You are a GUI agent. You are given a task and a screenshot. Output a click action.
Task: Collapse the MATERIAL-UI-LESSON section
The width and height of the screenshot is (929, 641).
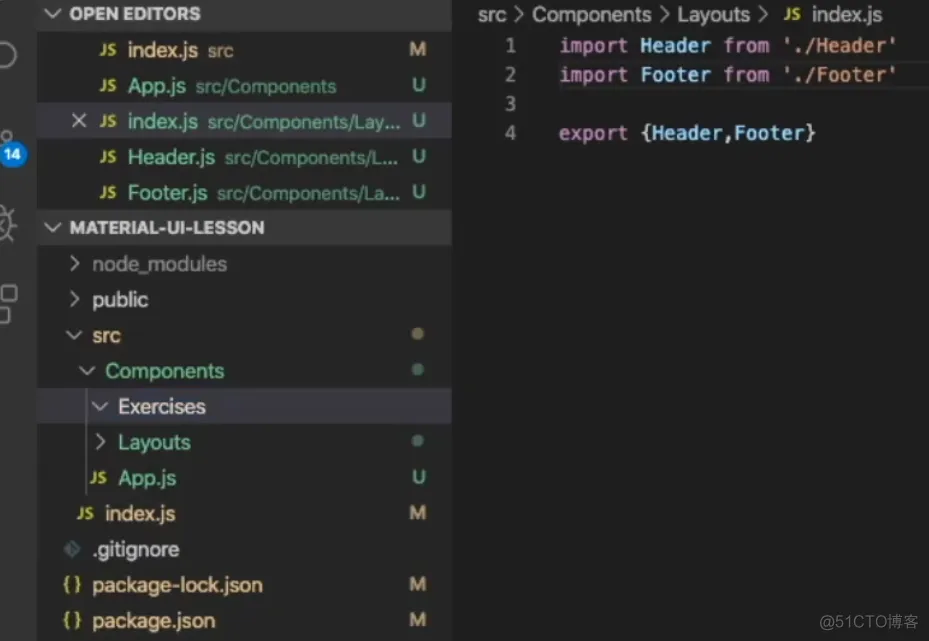point(52,227)
